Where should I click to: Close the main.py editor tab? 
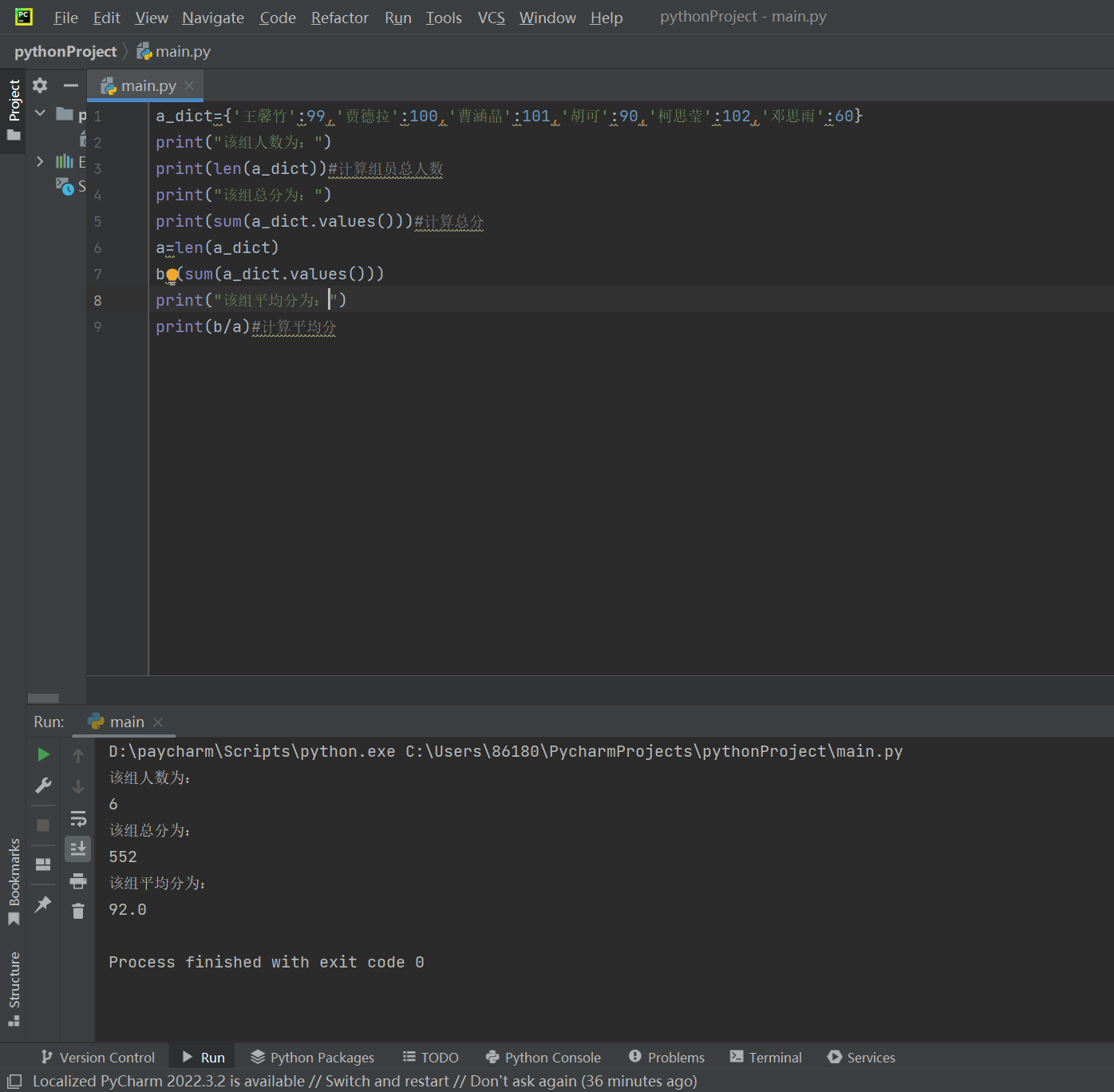click(189, 85)
